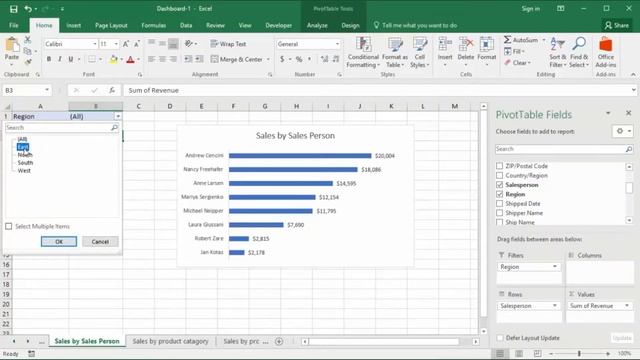Click the Delete cells icon

point(466,44)
